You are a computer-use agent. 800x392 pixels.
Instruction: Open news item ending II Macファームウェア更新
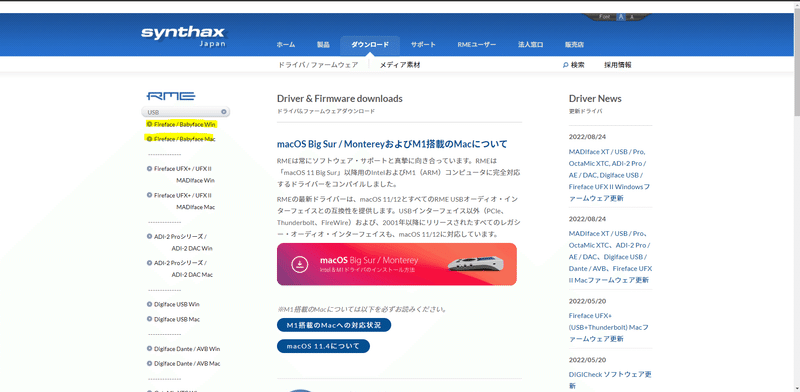click(610, 257)
